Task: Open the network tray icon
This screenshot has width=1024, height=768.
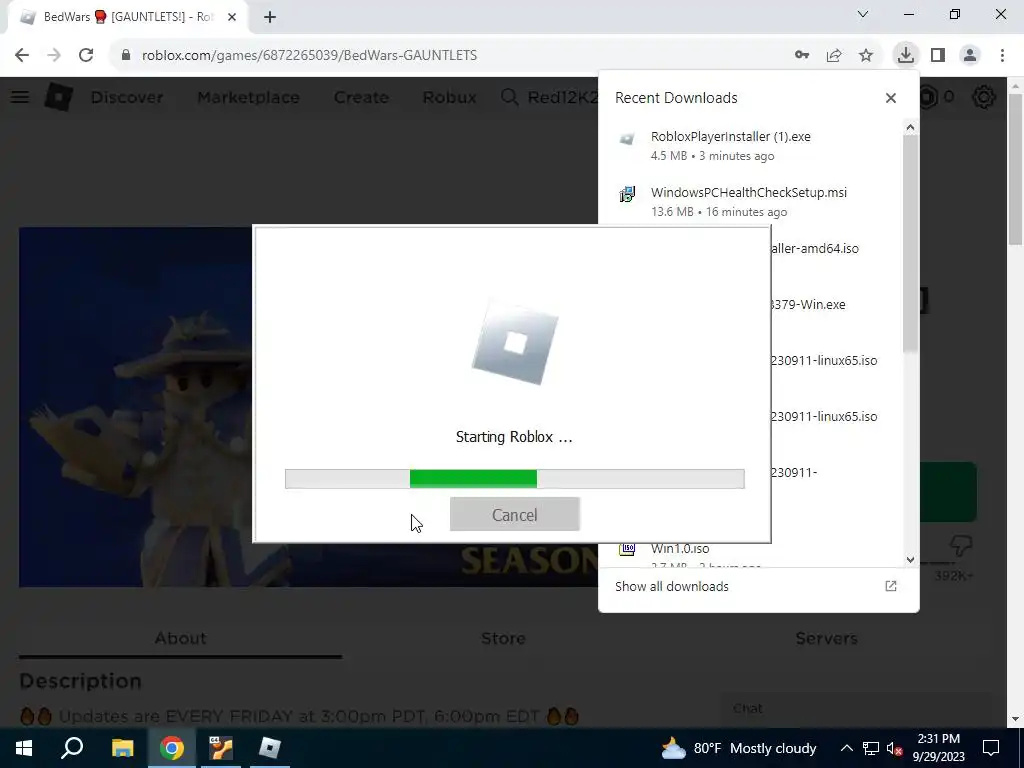Action: (x=871, y=748)
